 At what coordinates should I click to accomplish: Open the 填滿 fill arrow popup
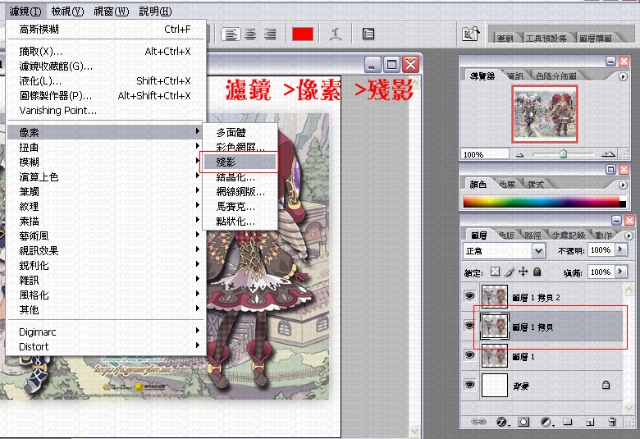[x=621, y=271]
